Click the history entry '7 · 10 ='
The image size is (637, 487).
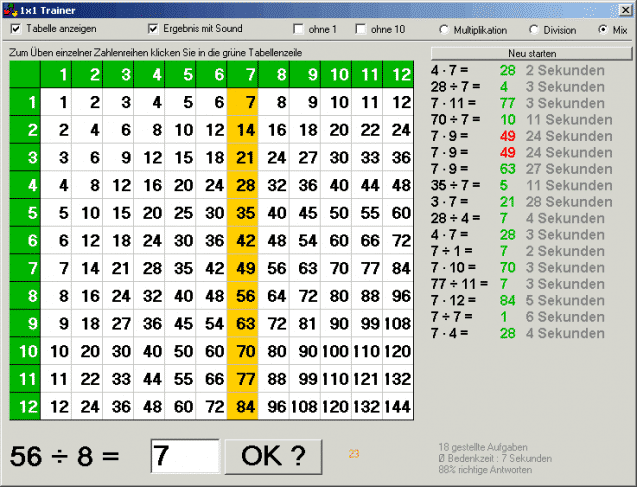pyautogui.click(x=453, y=267)
